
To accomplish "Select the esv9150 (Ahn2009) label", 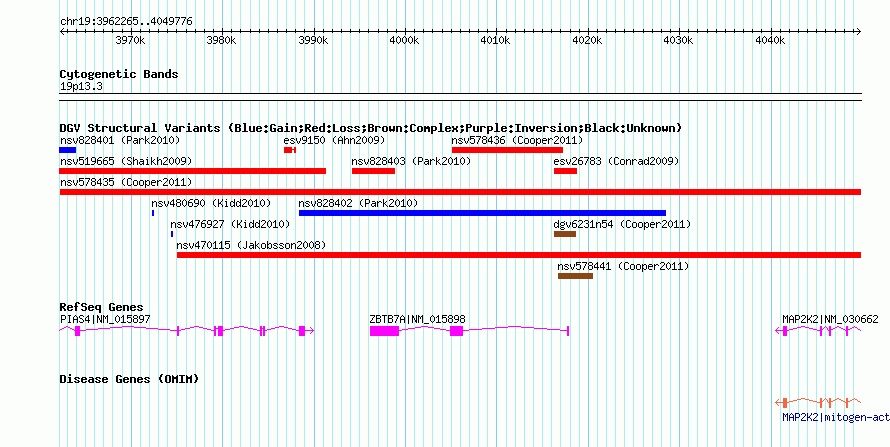I will pyautogui.click(x=334, y=140).
